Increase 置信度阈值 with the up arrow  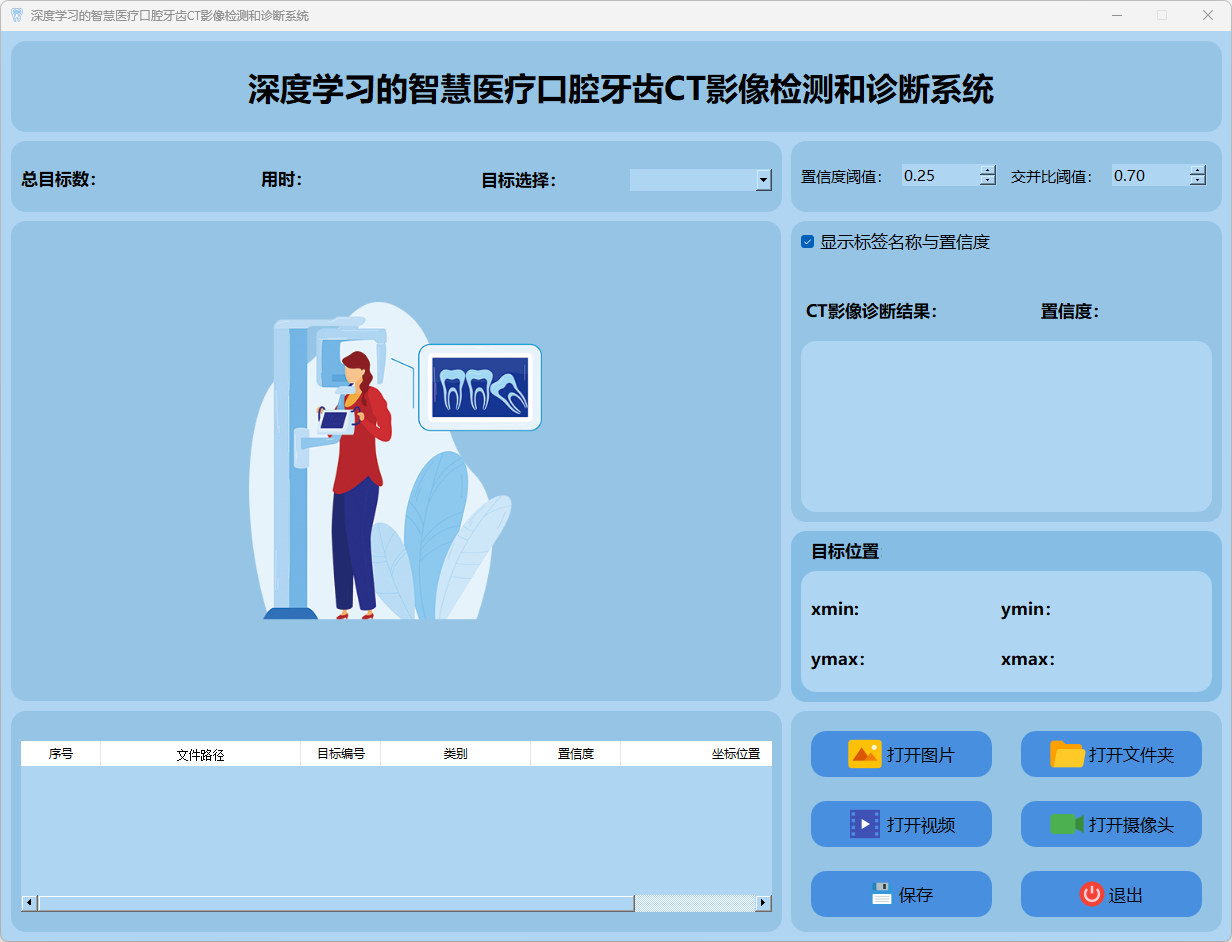point(988,170)
